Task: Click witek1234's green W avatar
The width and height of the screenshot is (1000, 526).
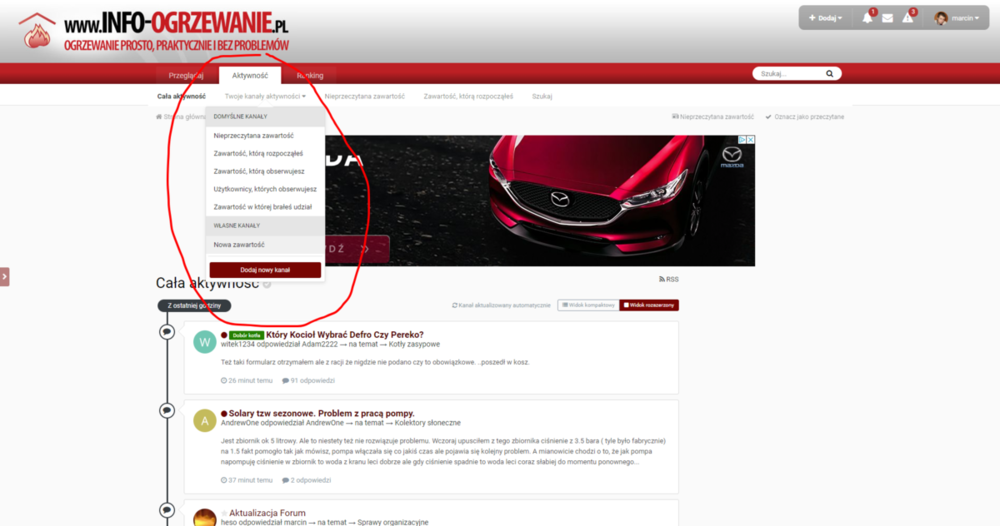Action: click(x=204, y=342)
